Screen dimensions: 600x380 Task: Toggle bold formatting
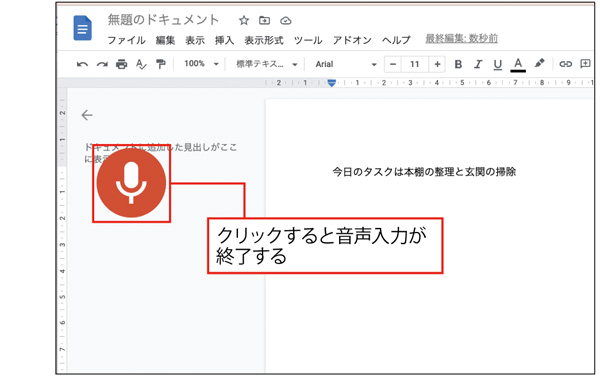[x=458, y=64]
